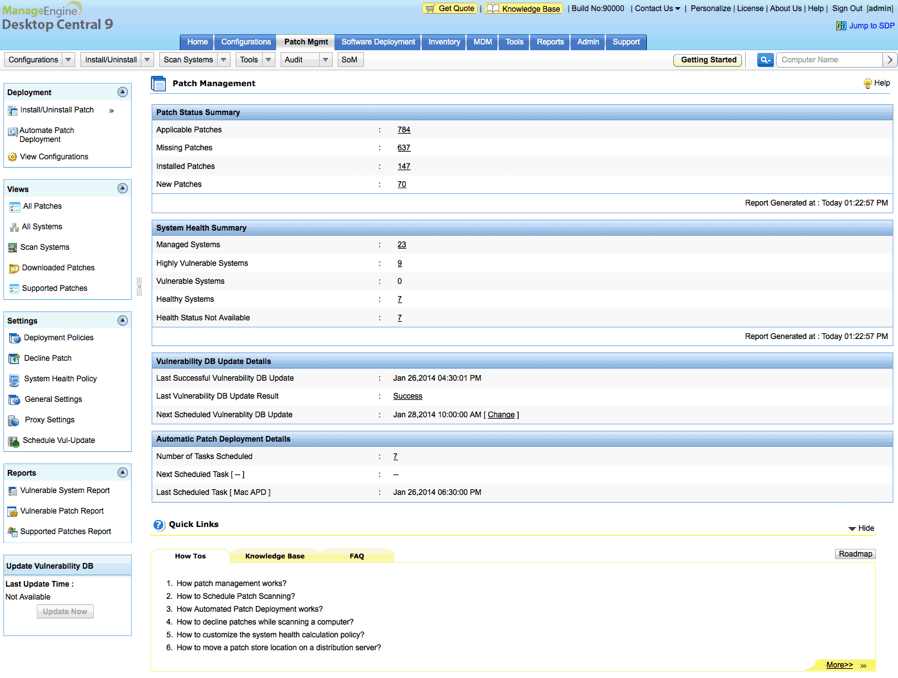This screenshot has width=898, height=678.
Task: Open 'How patch management works?' link
Action: tap(231, 584)
